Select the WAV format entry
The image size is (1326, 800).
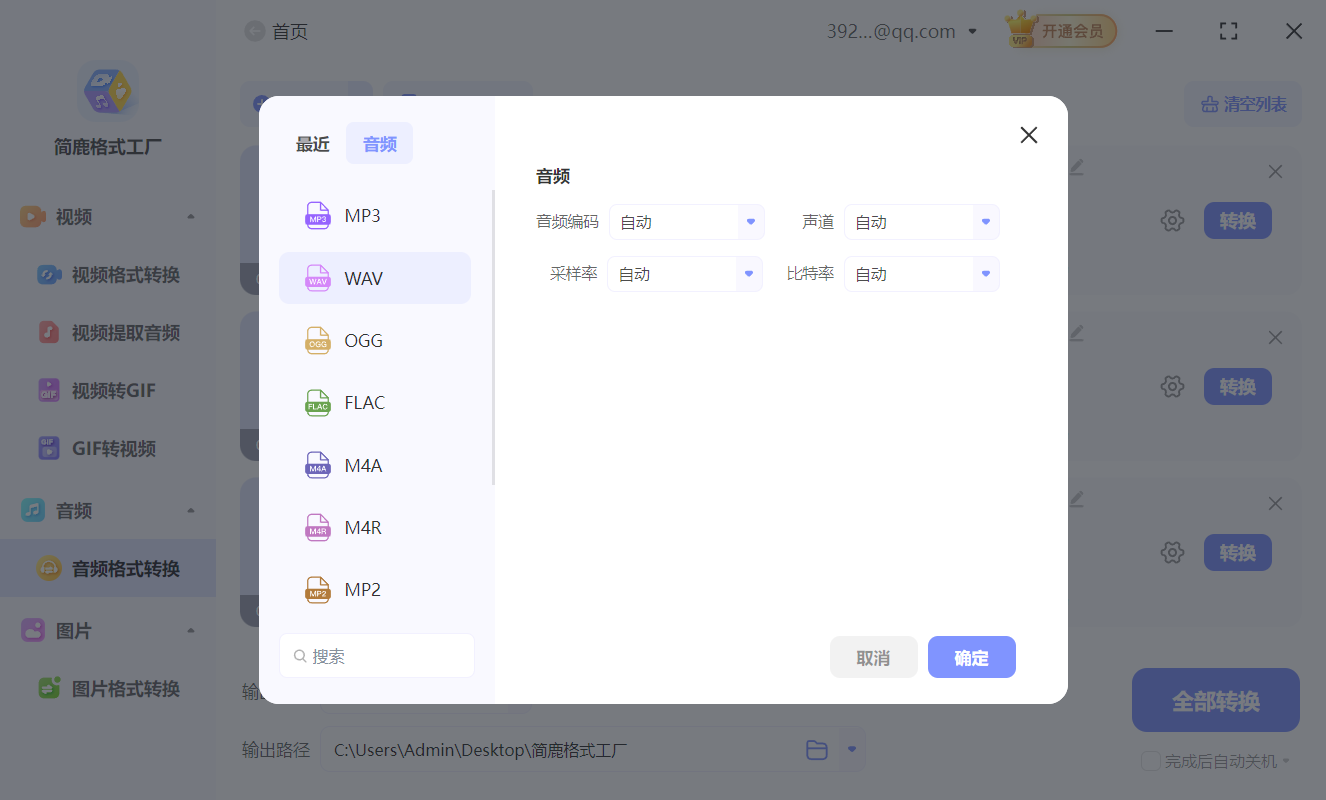coord(361,278)
